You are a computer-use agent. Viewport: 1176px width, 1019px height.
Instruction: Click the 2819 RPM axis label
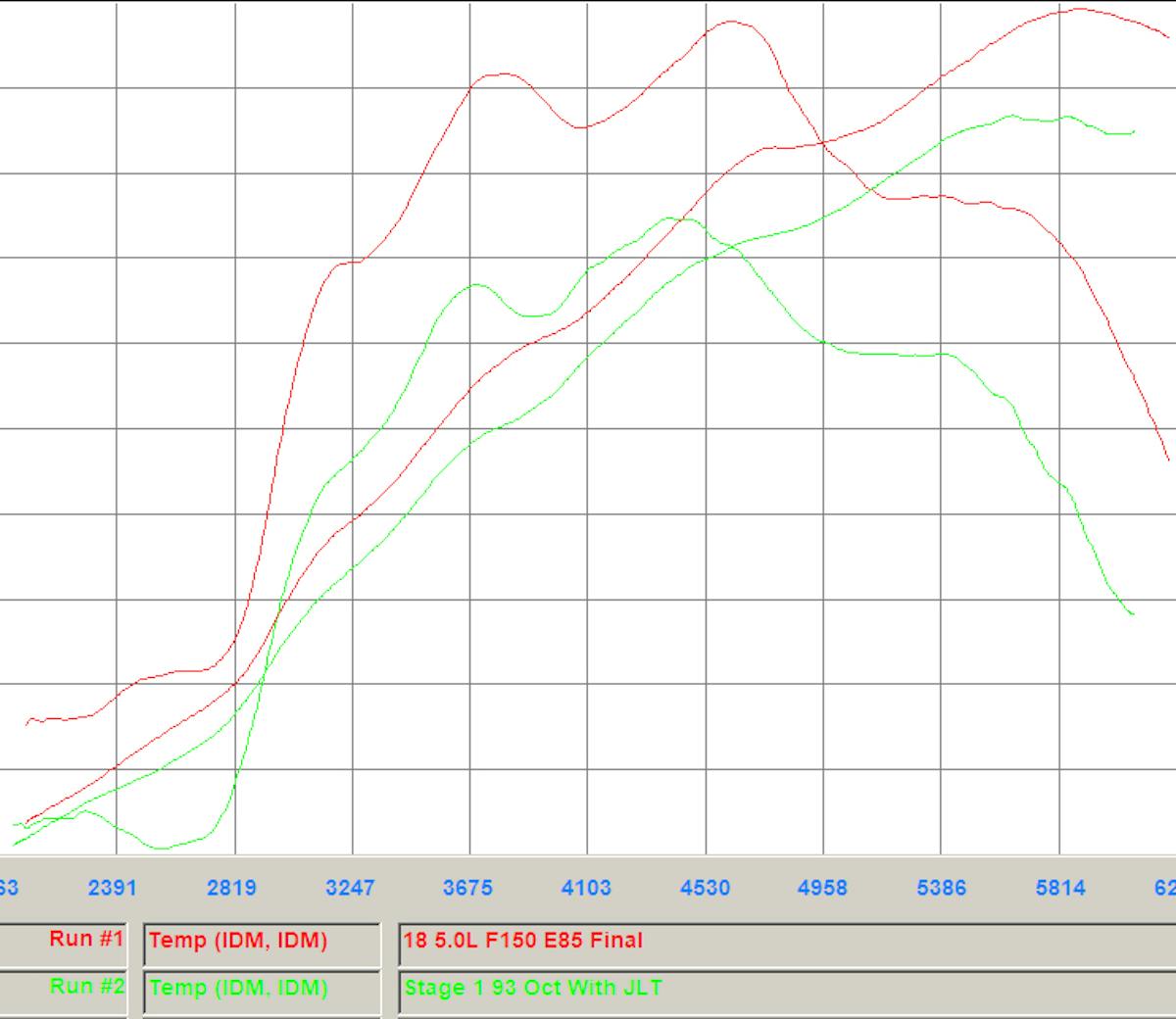coord(231,888)
